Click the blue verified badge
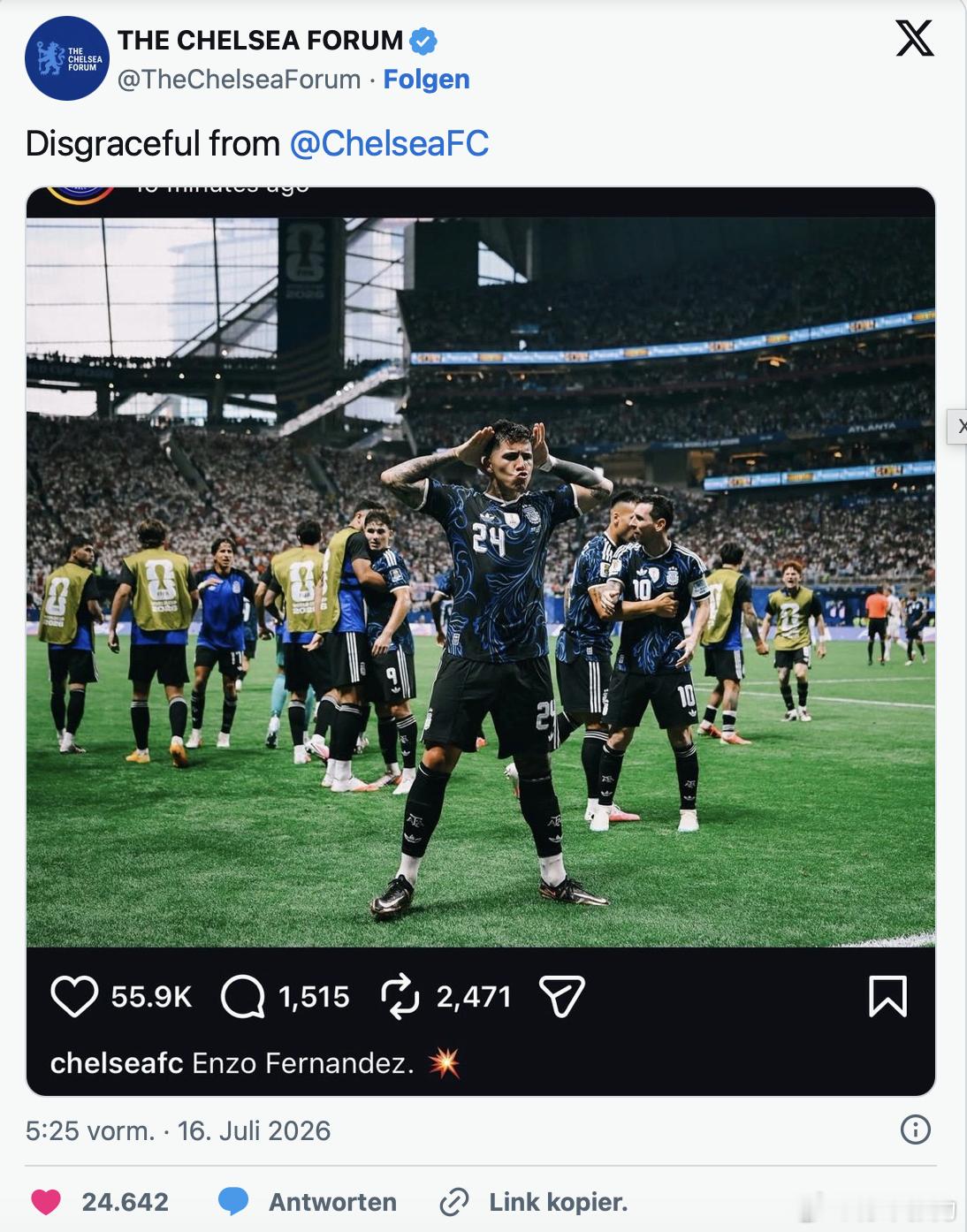The width and height of the screenshot is (967, 1232). [423, 41]
